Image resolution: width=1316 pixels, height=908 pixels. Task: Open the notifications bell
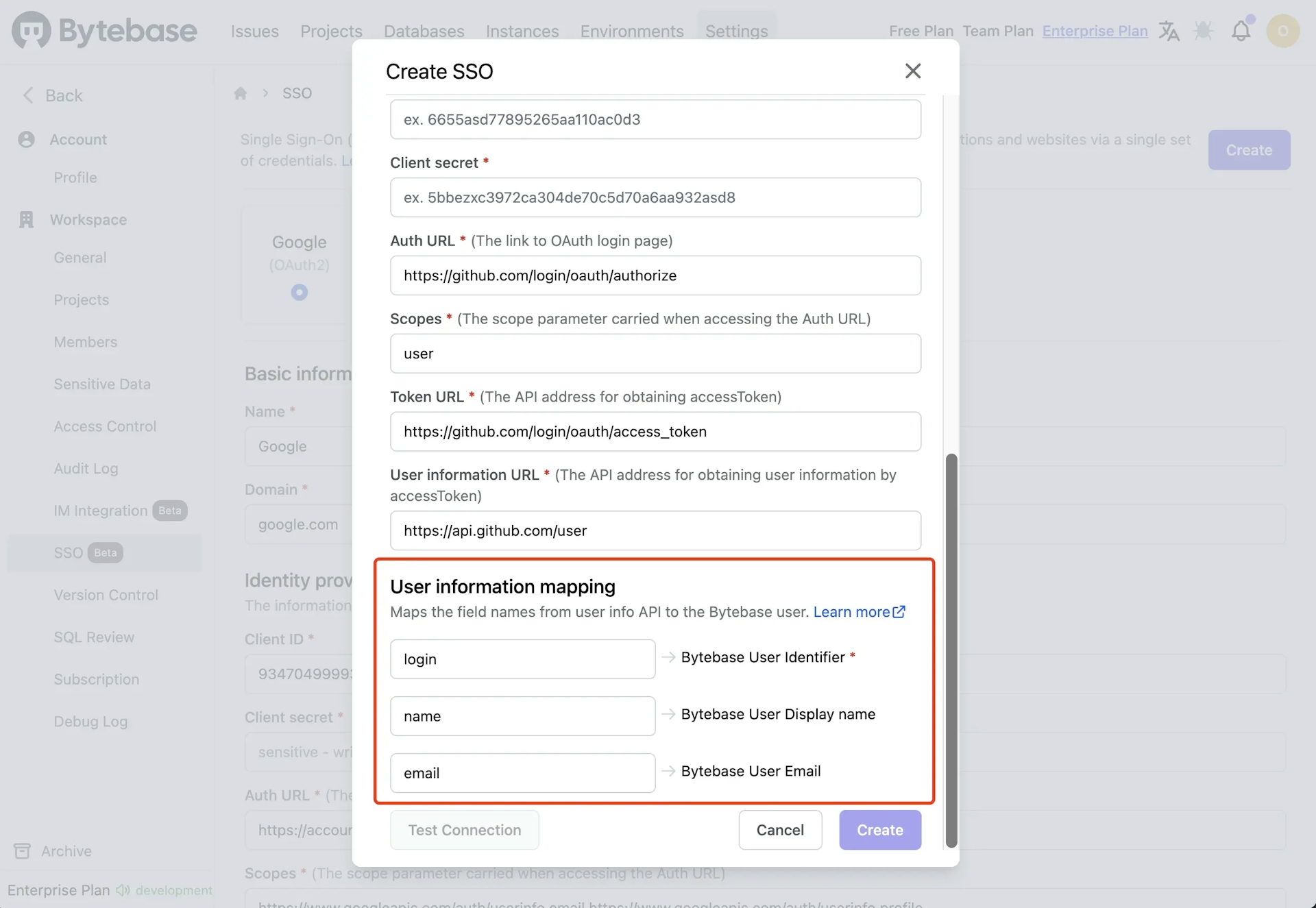[x=1241, y=31]
